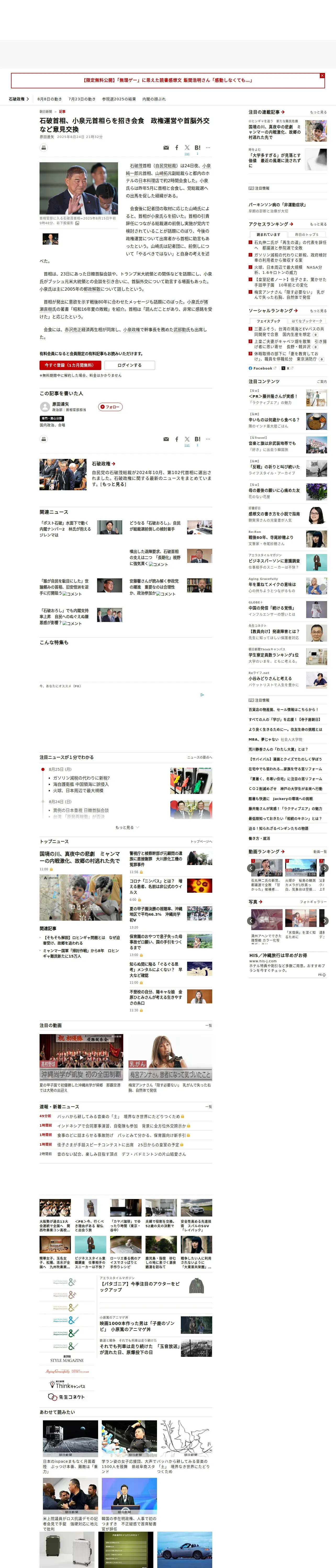336x1568 pixels.
Task: Open 専門・関心分野 author tag
Action: point(52,419)
